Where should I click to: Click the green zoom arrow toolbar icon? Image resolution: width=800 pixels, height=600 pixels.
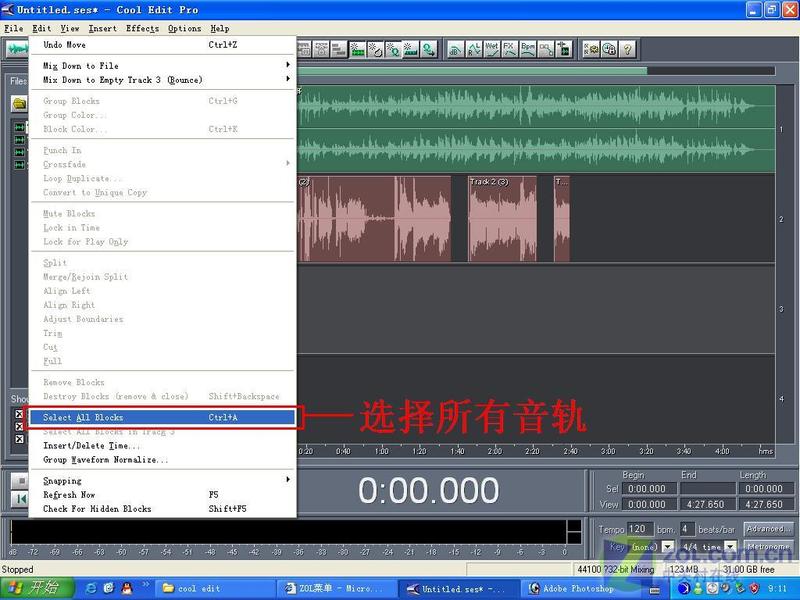point(429,49)
